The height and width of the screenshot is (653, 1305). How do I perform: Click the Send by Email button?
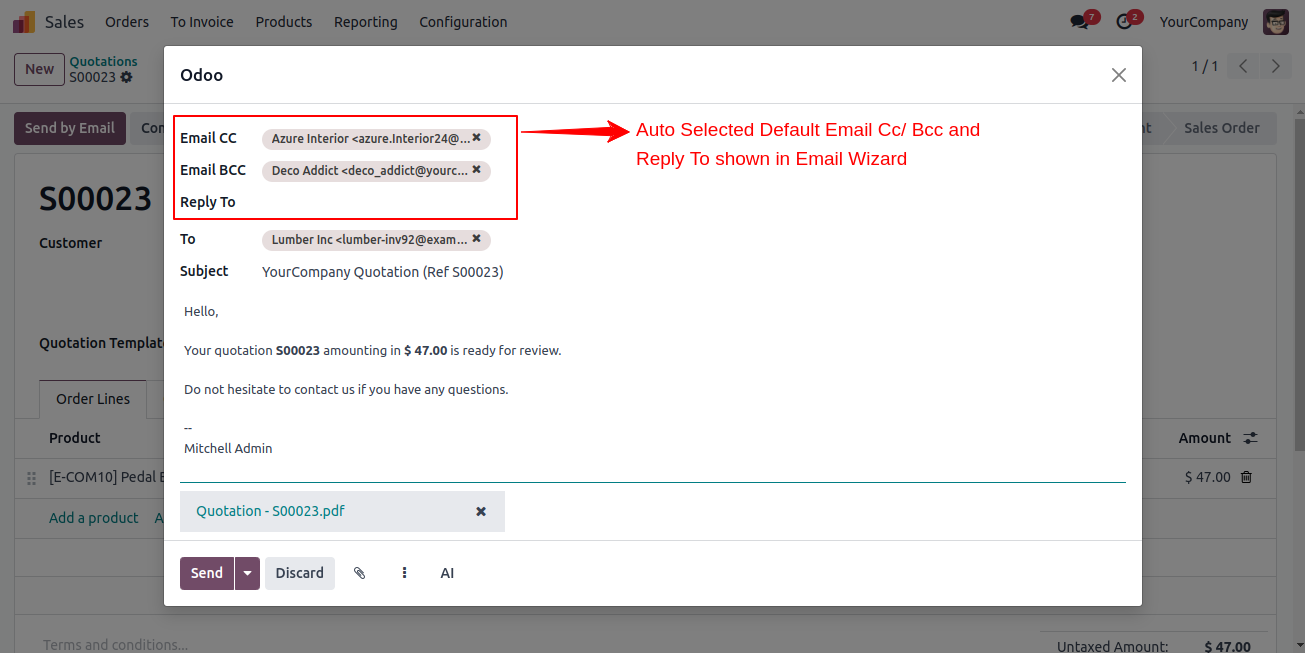pyautogui.click(x=70, y=128)
